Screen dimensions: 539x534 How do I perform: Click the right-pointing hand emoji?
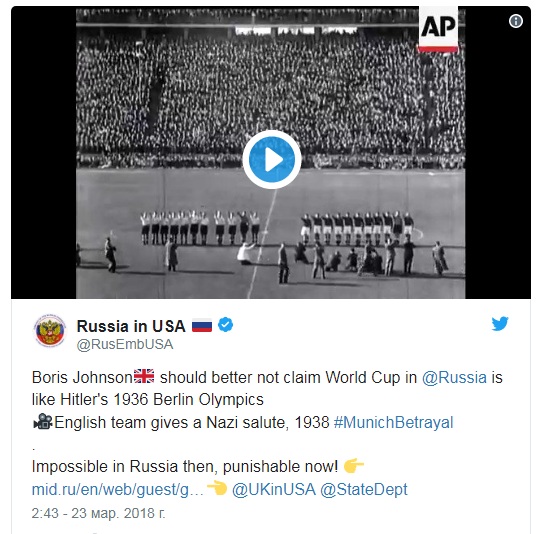pos(353,466)
